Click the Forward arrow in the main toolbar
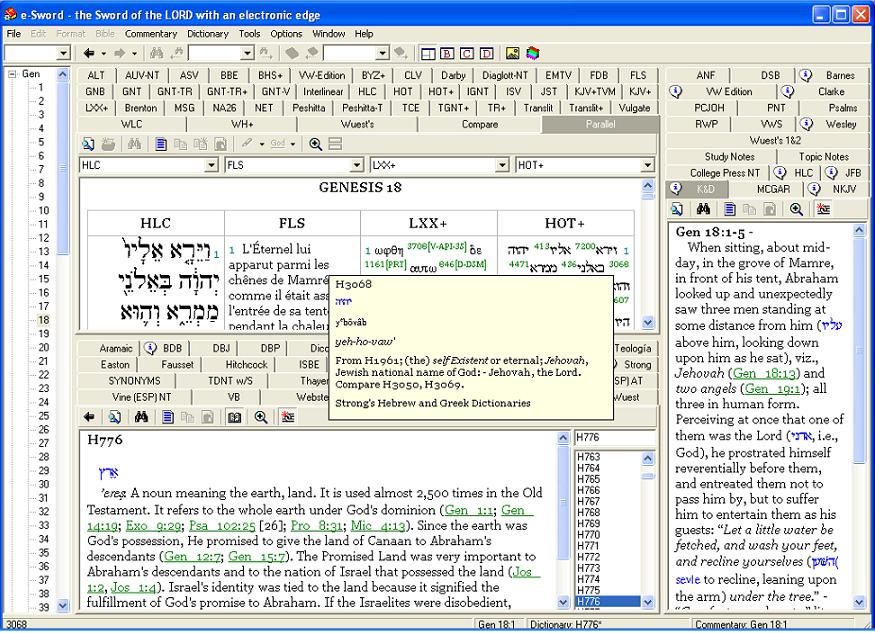 click(119, 53)
